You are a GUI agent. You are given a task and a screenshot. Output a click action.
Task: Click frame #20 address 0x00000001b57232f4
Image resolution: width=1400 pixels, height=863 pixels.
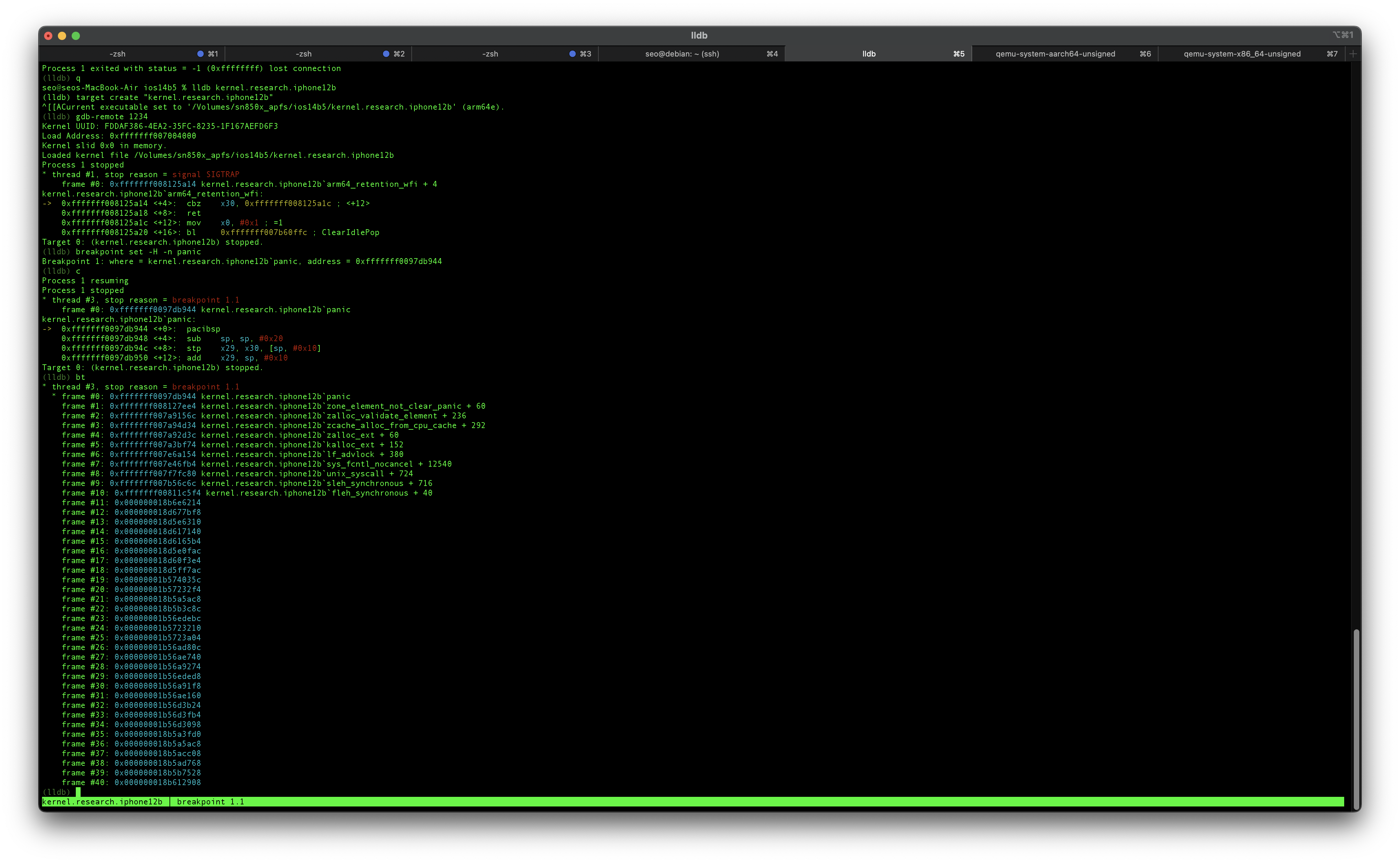tap(157, 590)
